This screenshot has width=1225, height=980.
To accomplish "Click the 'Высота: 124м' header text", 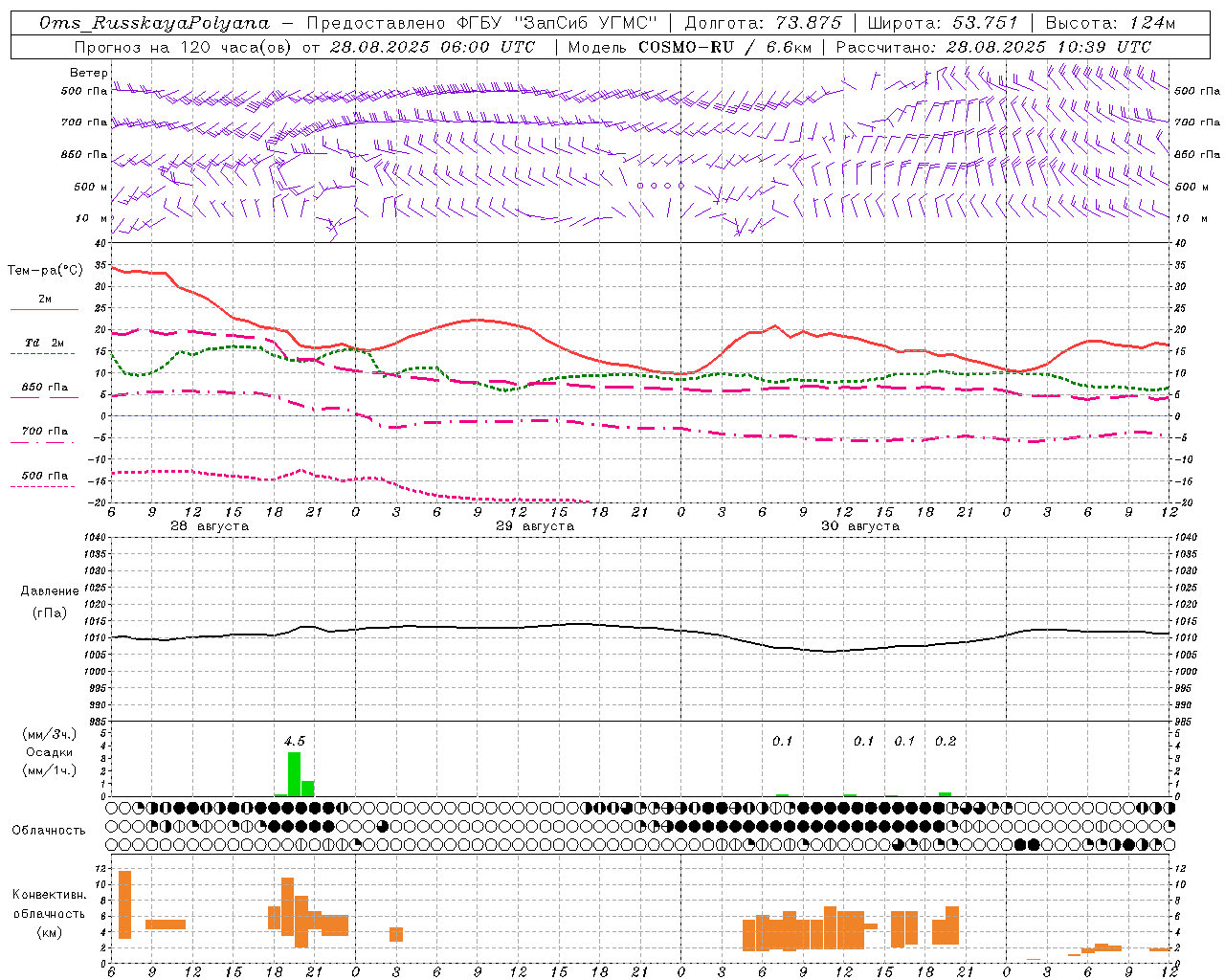I will [x=1110, y=23].
